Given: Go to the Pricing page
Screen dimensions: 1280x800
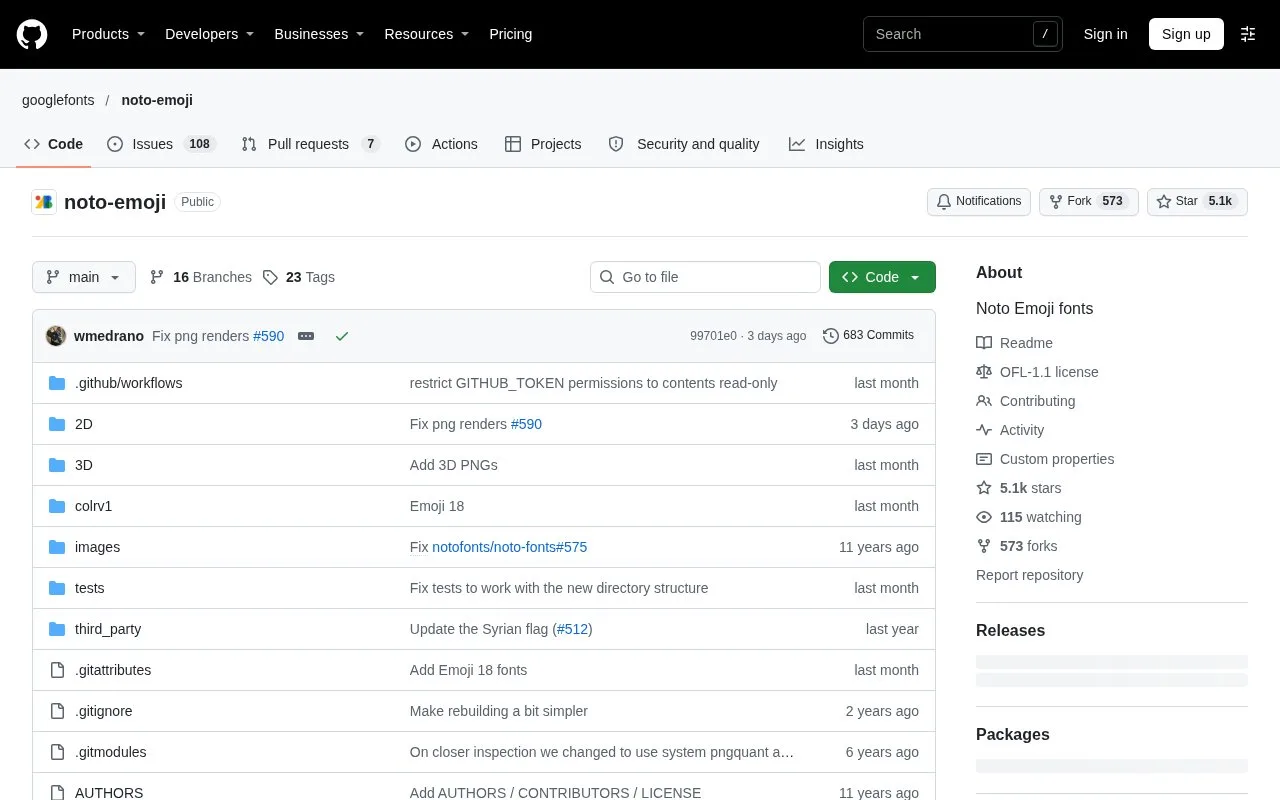Looking at the screenshot, I should click(510, 34).
